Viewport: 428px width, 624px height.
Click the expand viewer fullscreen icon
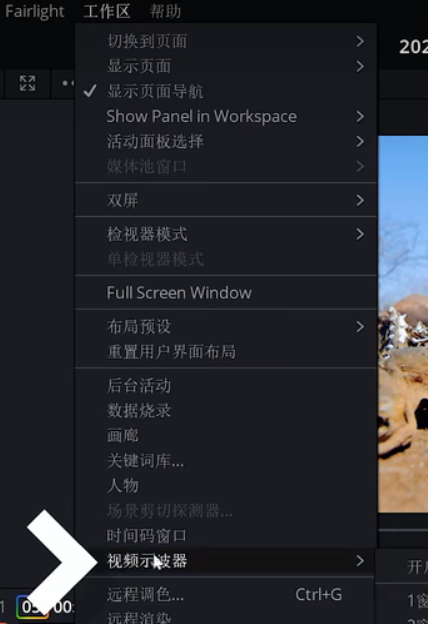(x=27, y=84)
